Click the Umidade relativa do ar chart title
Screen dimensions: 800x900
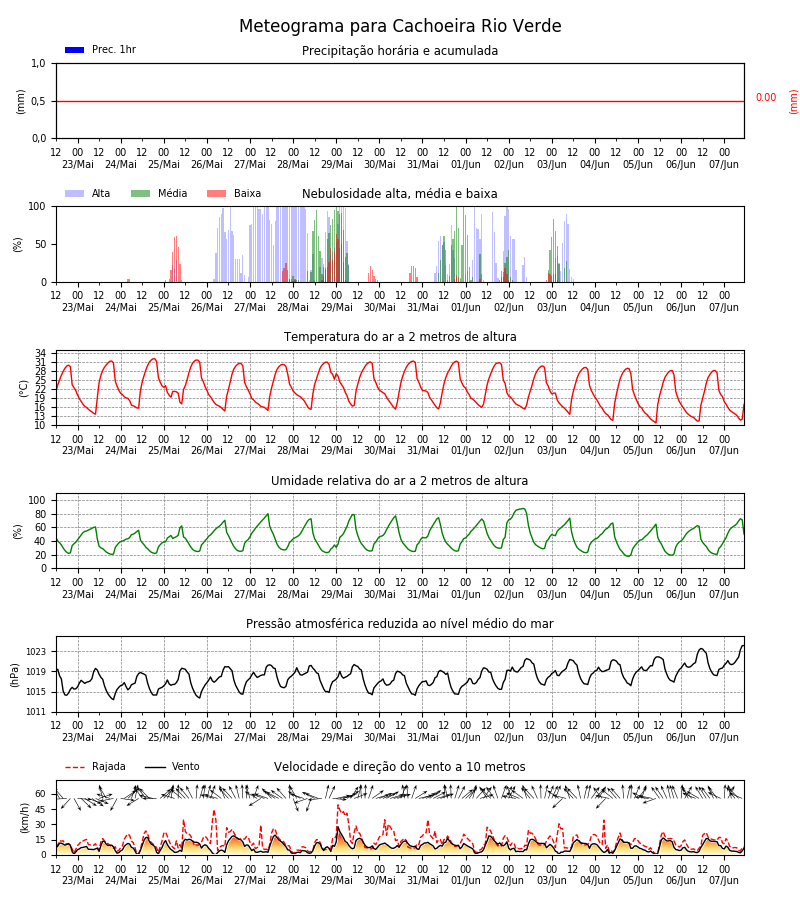(x=399, y=480)
